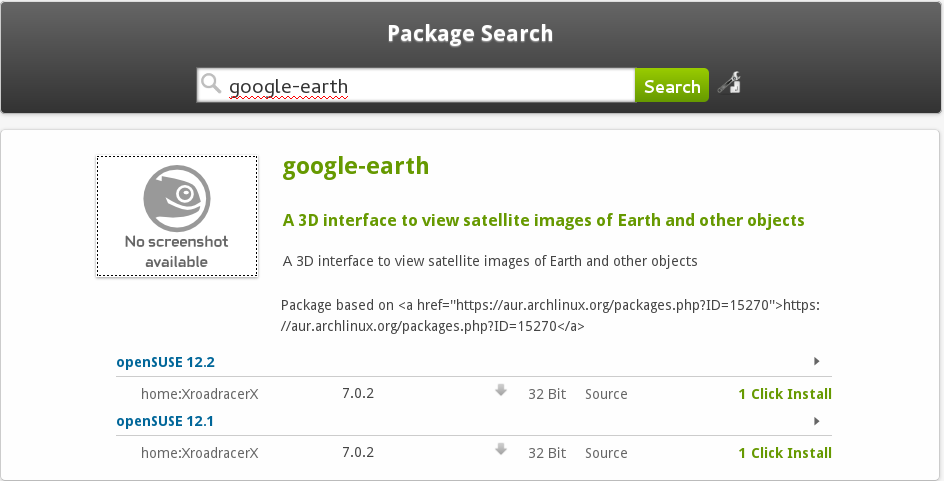Open the wrench search settings icon
The height and width of the screenshot is (481, 944).
tap(729, 84)
